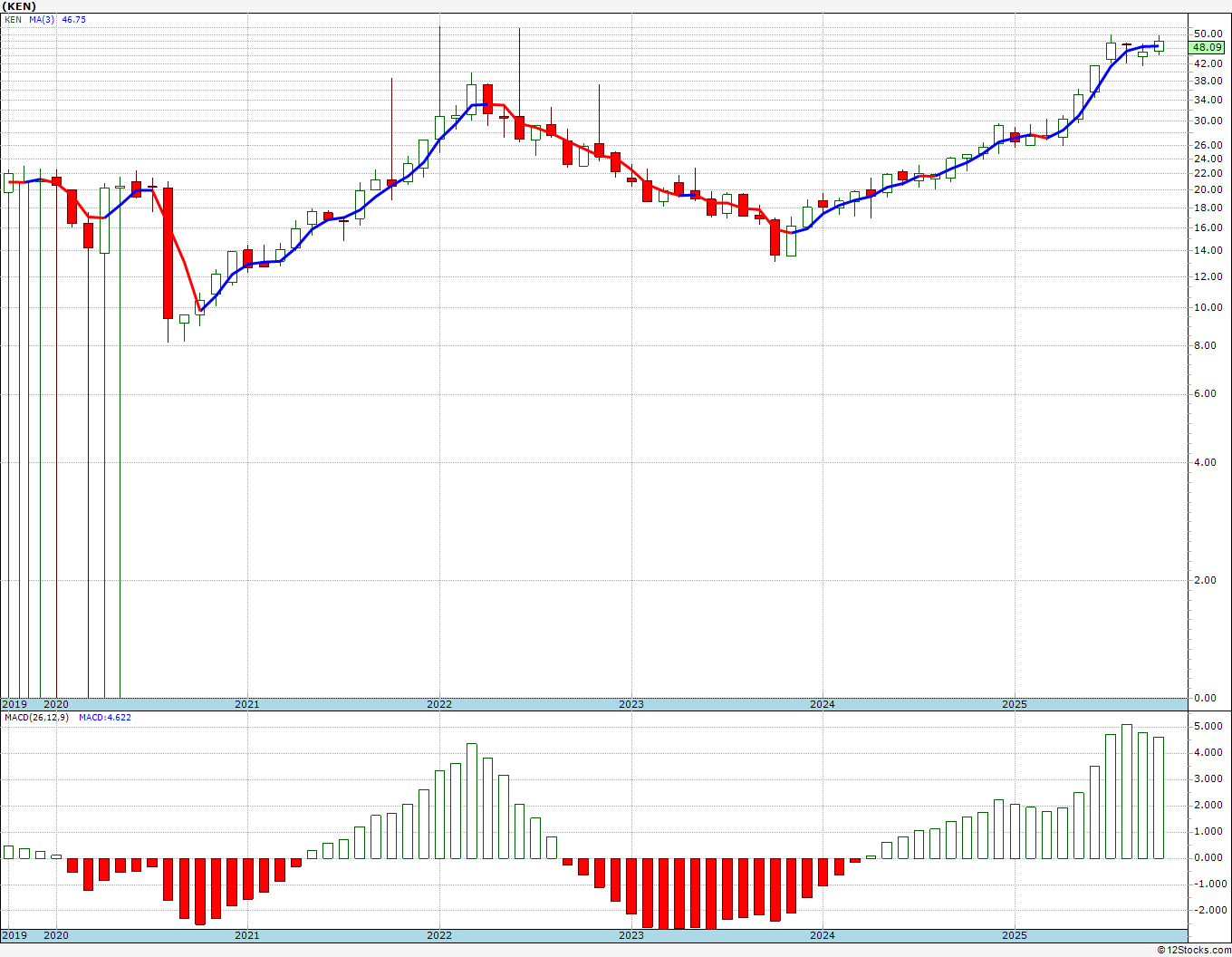Click the 14.00 price axis label
Screen dimensions: 1232x957
[x=1208, y=251]
